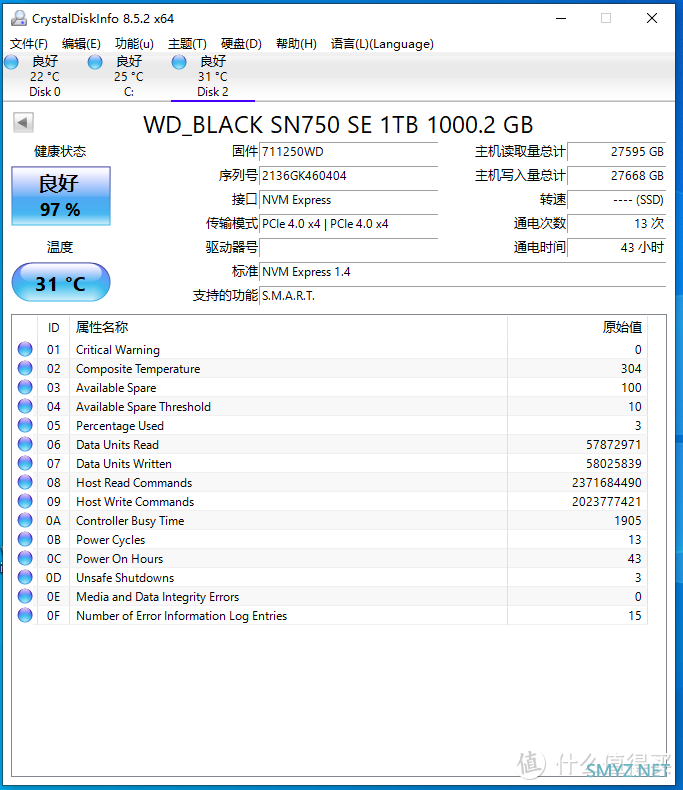The height and width of the screenshot is (790, 683).
Task: Click the CrystalDiskInfo app icon in title bar
Action: [x=19, y=19]
